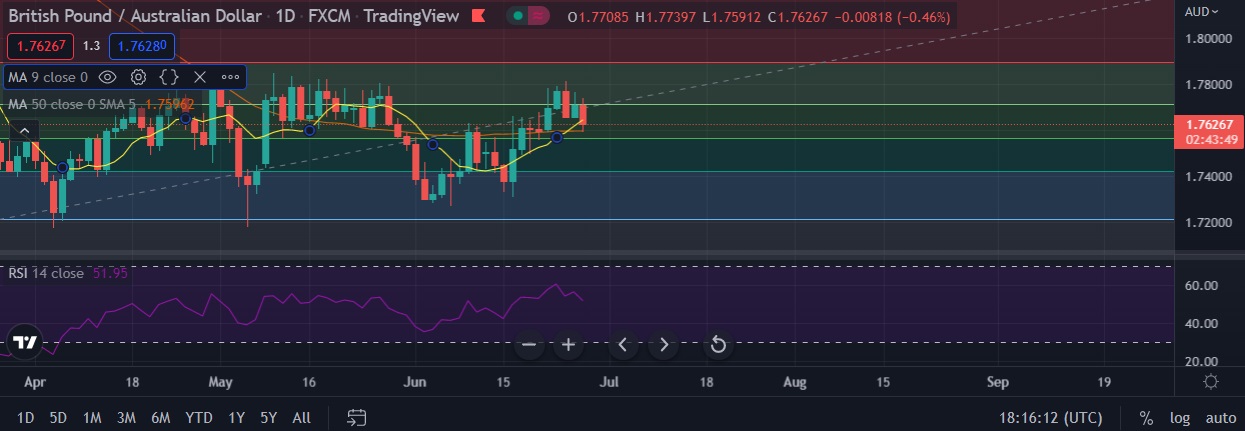
Task: Click the RSI value 51.95
Action: pyautogui.click(x=109, y=273)
